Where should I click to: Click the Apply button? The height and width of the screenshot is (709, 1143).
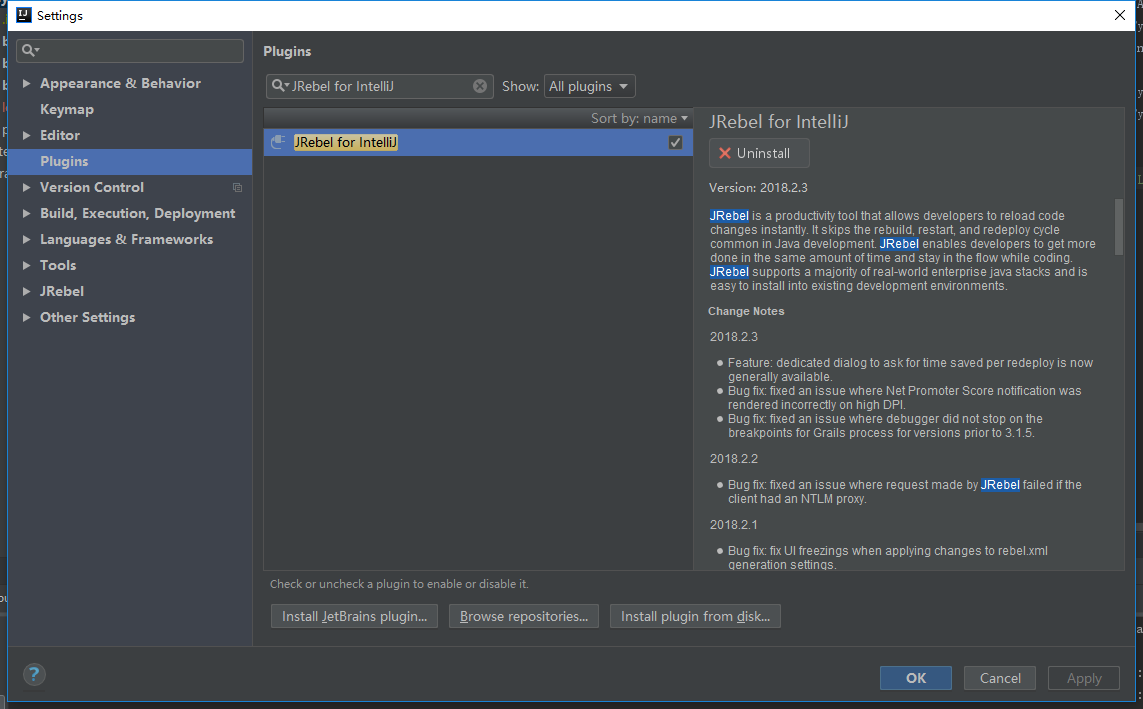click(x=1084, y=678)
